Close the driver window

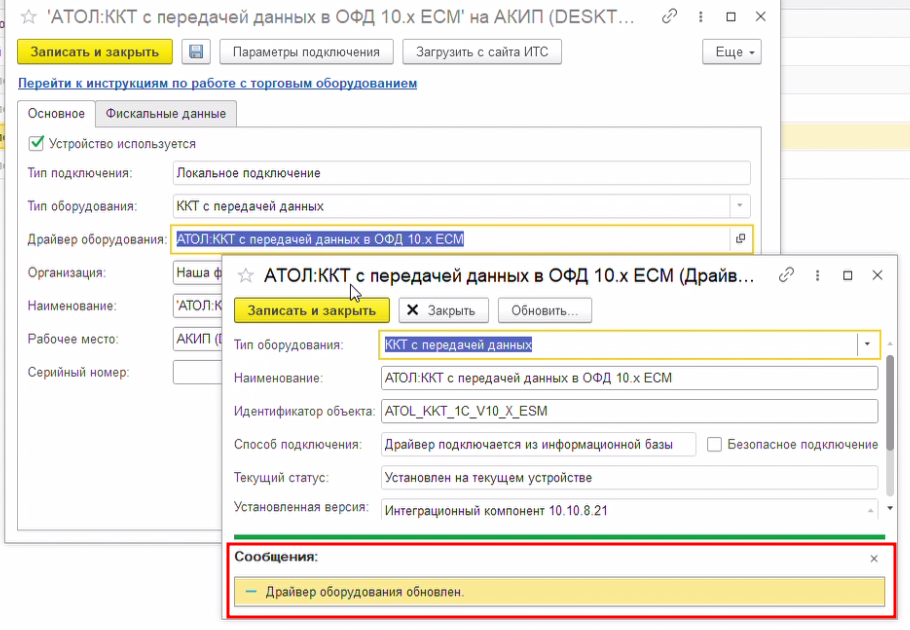878,275
